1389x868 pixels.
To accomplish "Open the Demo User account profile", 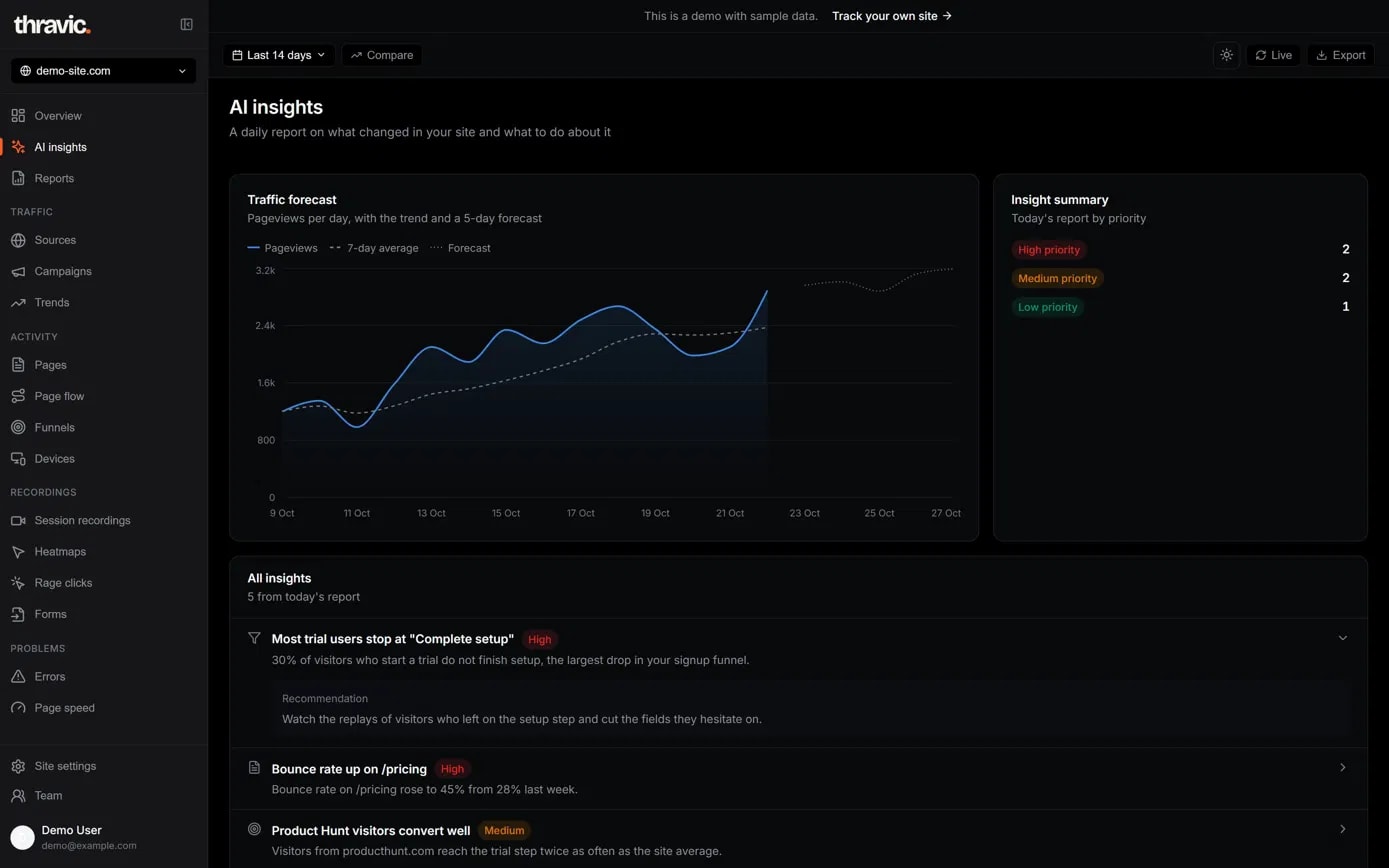I will tap(104, 837).
